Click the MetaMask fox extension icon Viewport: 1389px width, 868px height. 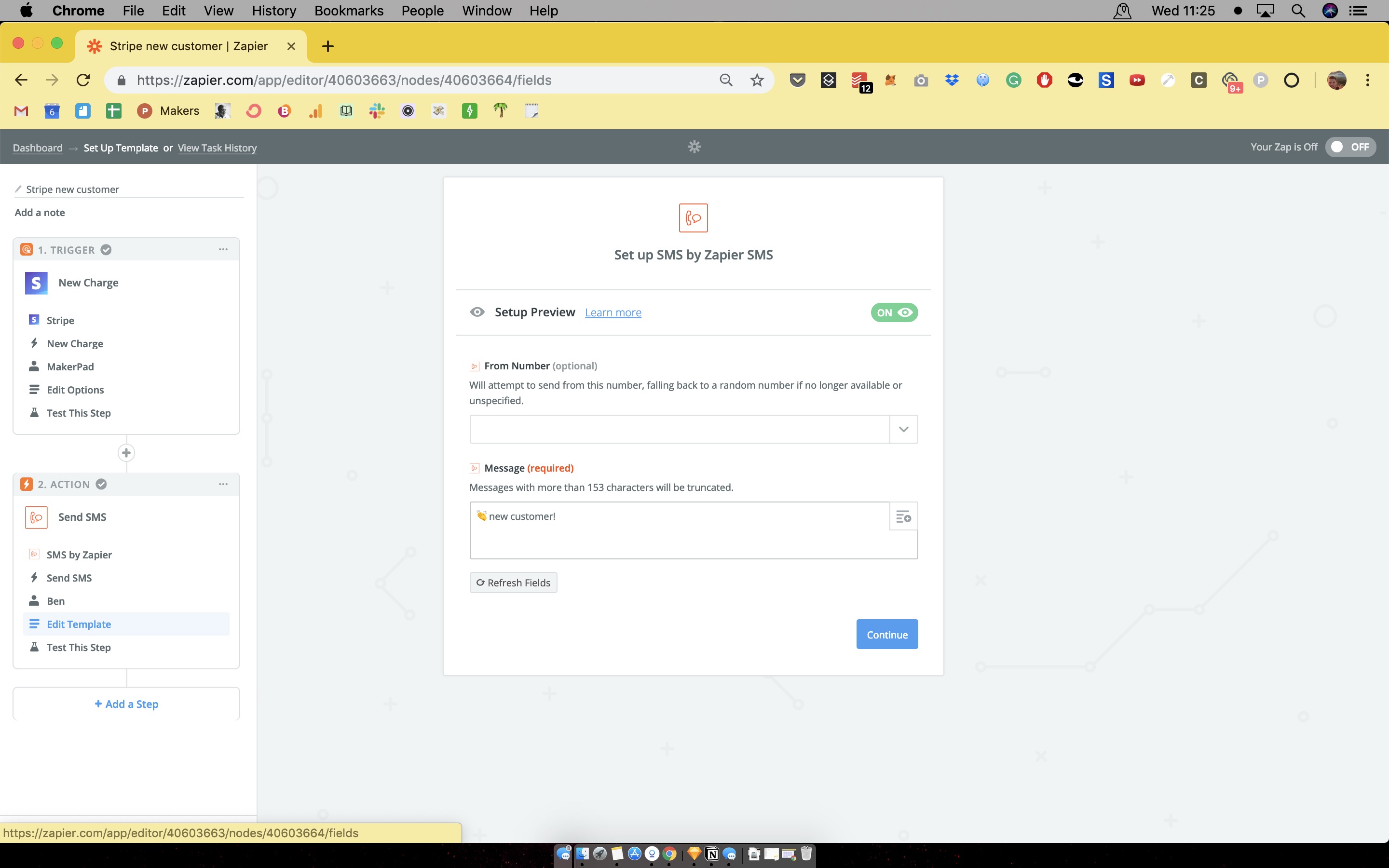(890, 80)
